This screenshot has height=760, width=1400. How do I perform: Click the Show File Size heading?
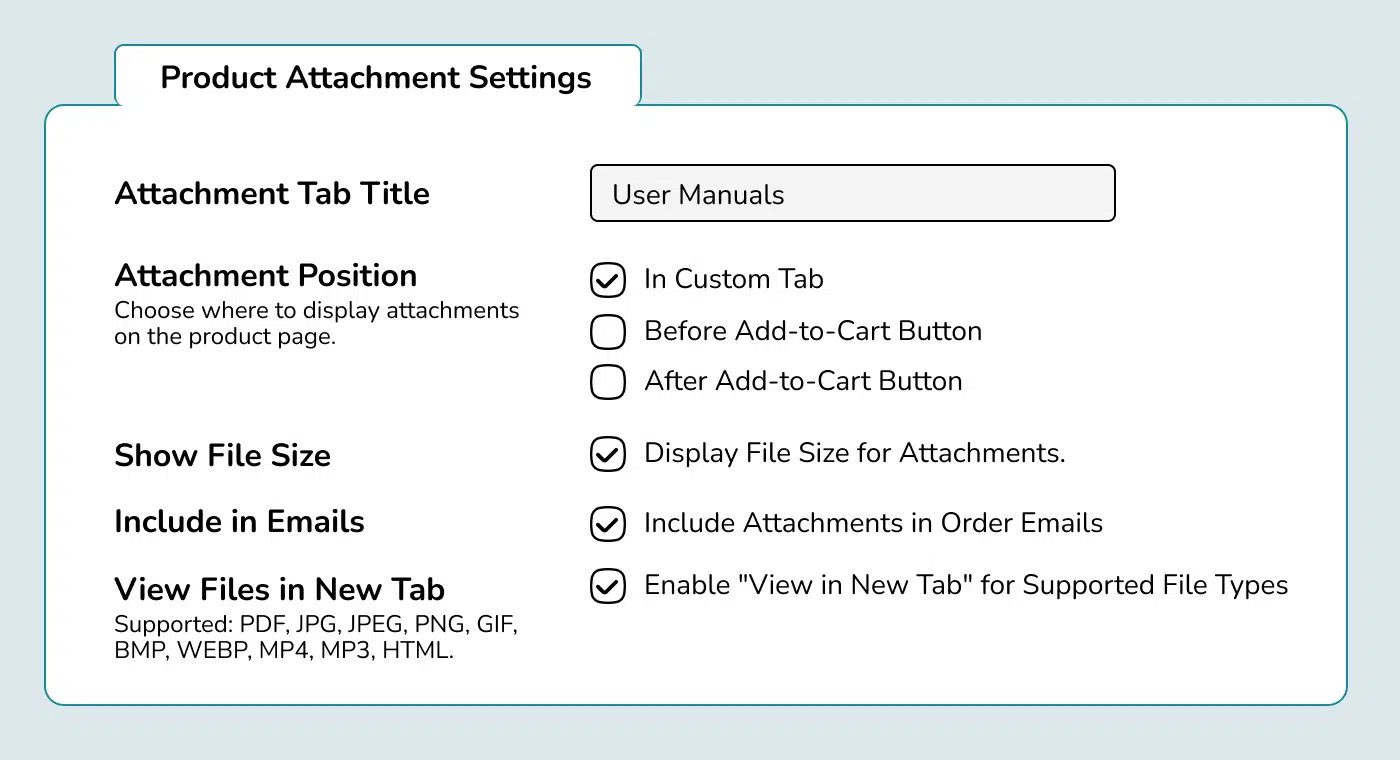click(x=222, y=456)
